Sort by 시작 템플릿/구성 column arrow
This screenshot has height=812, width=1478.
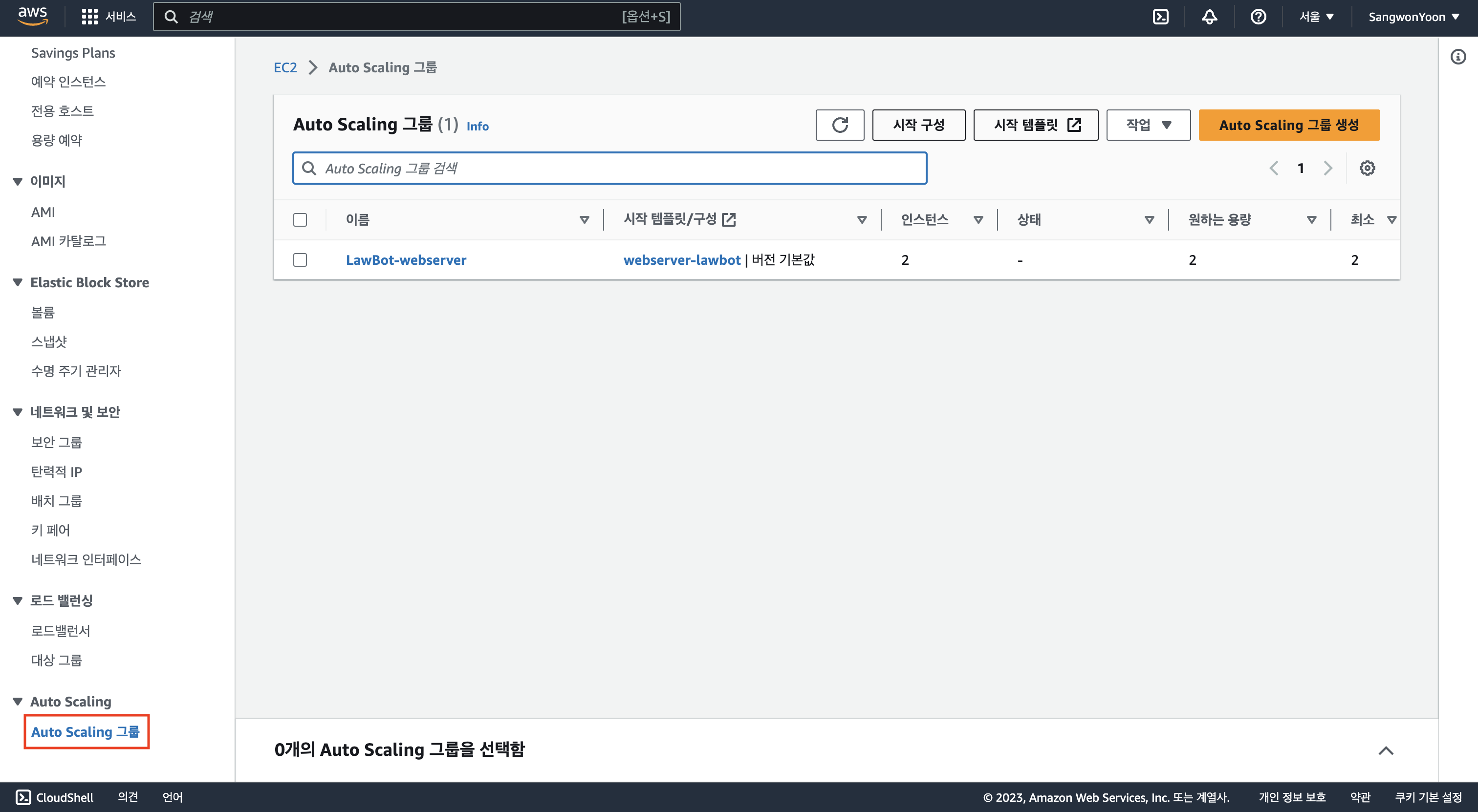point(861,220)
